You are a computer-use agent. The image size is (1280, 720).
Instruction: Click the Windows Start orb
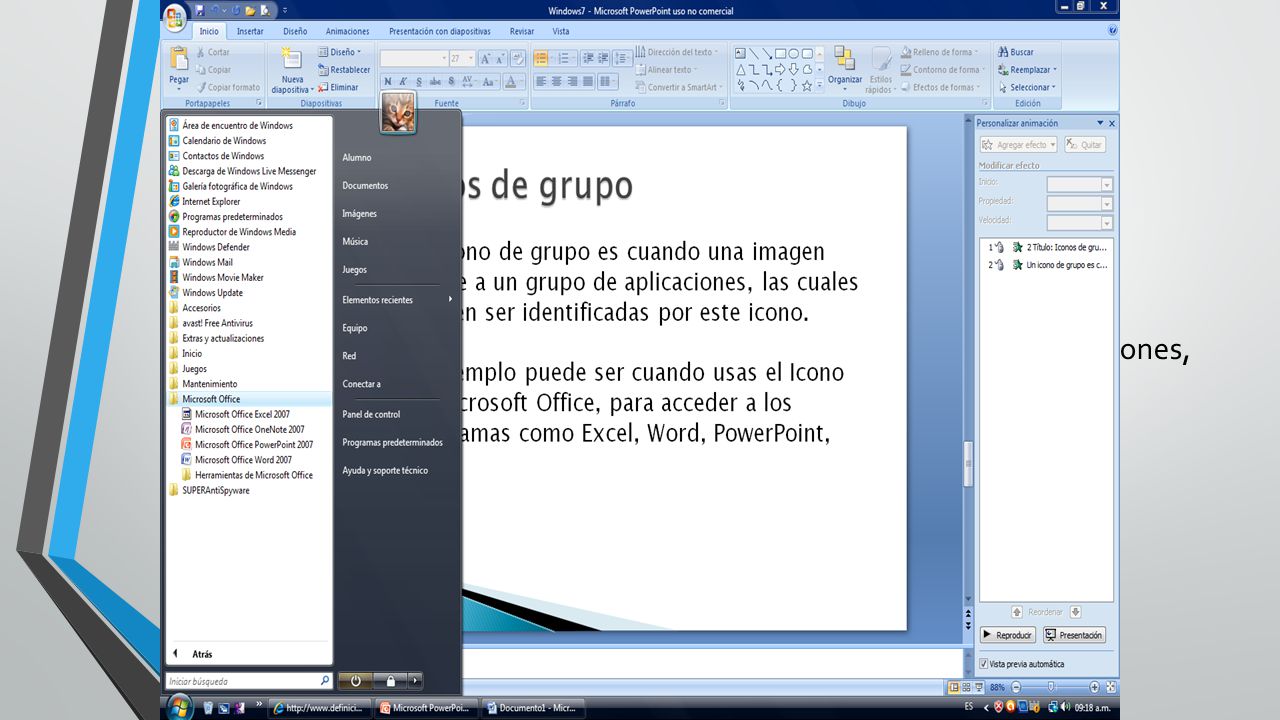pyautogui.click(x=179, y=707)
